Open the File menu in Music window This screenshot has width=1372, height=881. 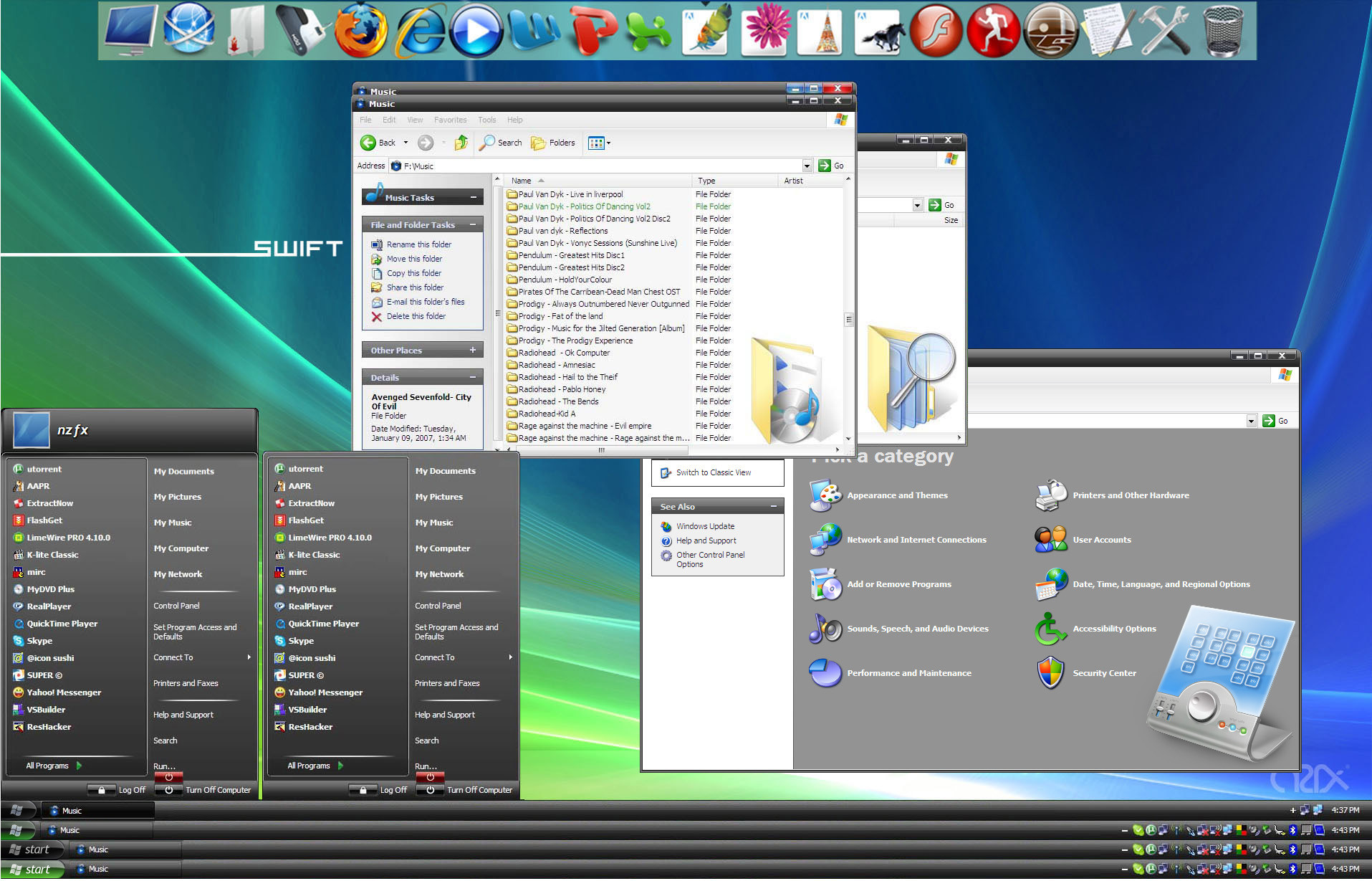[365, 120]
